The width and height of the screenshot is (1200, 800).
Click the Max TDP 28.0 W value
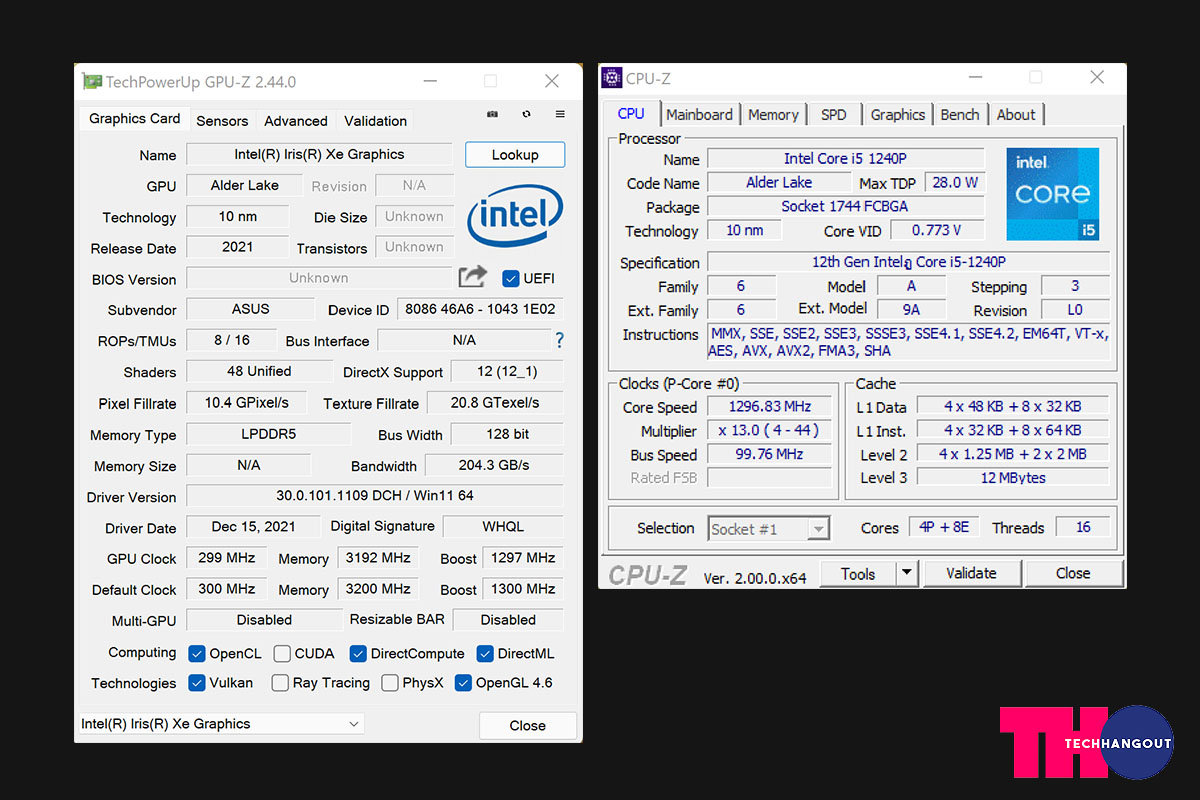(x=954, y=182)
